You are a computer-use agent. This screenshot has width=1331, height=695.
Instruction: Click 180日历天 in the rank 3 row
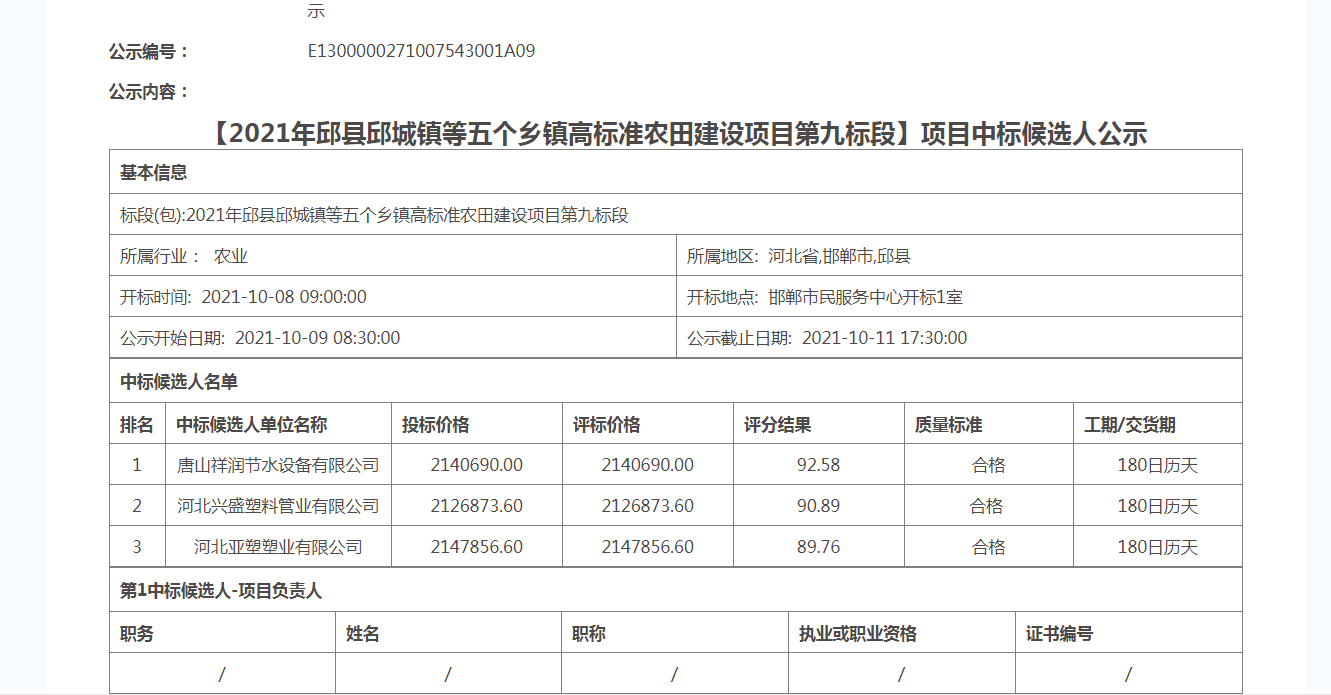[x=1158, y=547]
